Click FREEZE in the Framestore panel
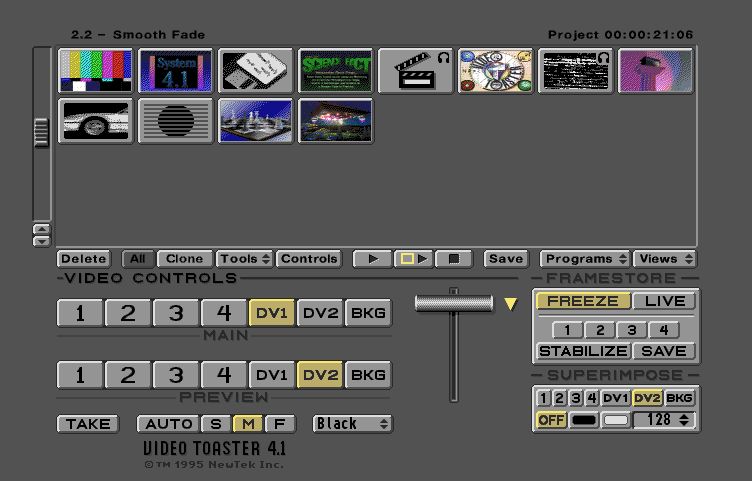This screenshot has width=752, height=481. (x=583, y=301)
